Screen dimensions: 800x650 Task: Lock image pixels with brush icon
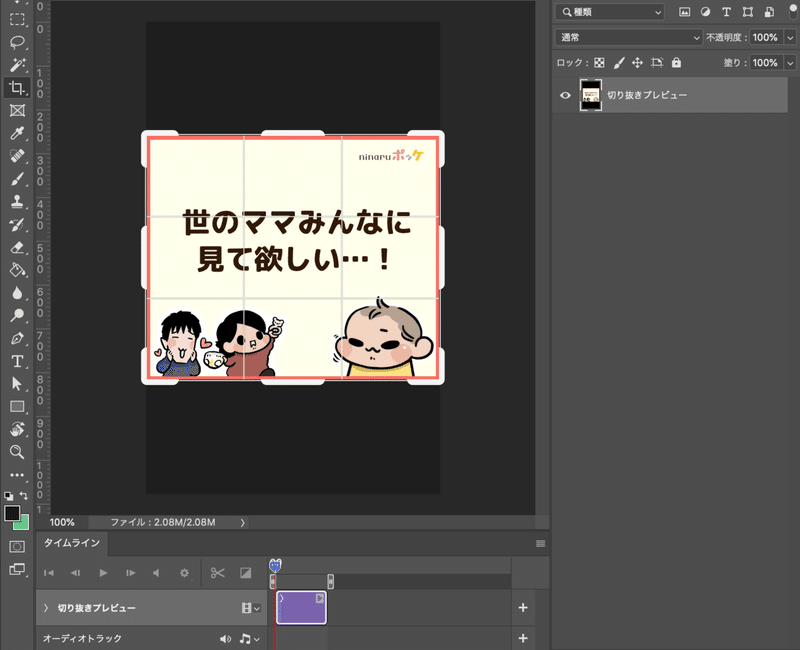(x=619, y=63)
